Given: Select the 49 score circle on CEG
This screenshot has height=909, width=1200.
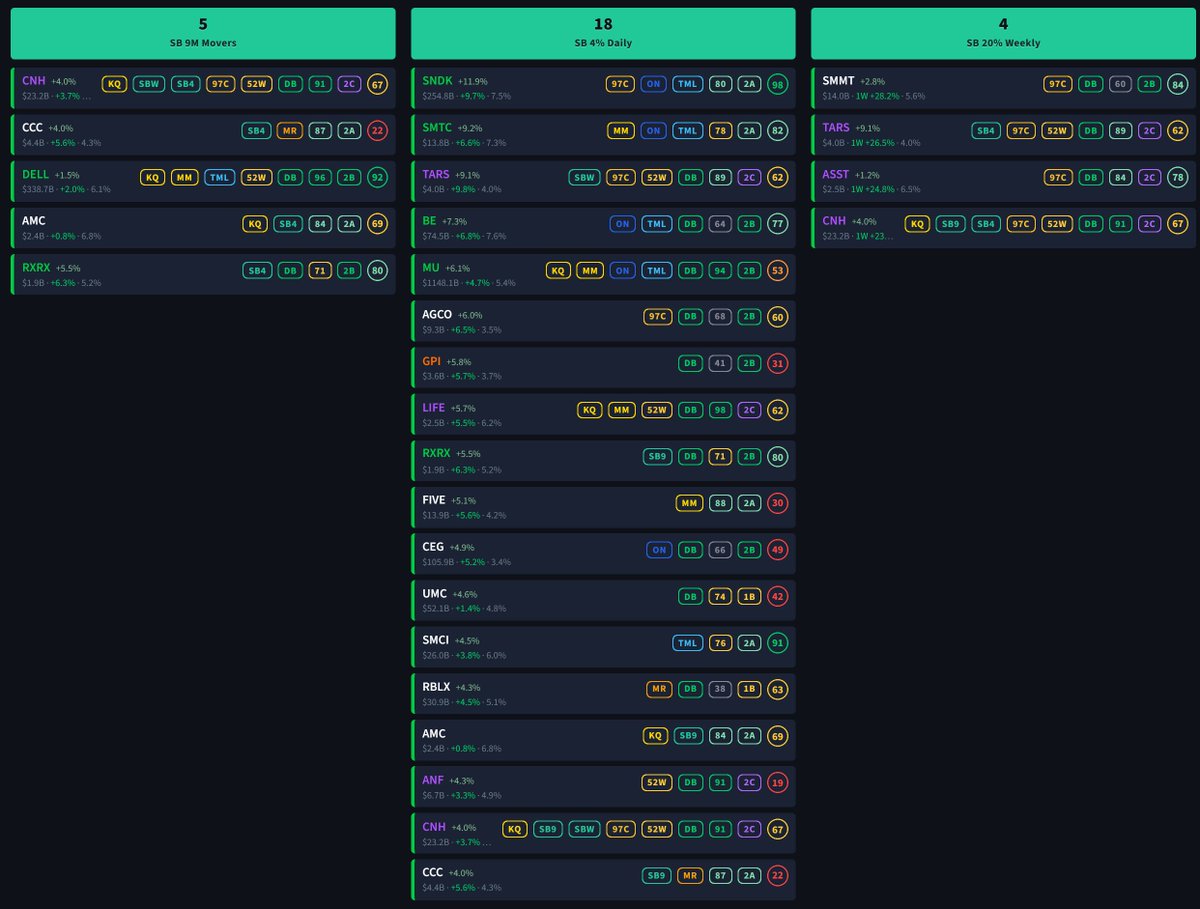Looking at the screenshot, I should (x=777, y=550).
